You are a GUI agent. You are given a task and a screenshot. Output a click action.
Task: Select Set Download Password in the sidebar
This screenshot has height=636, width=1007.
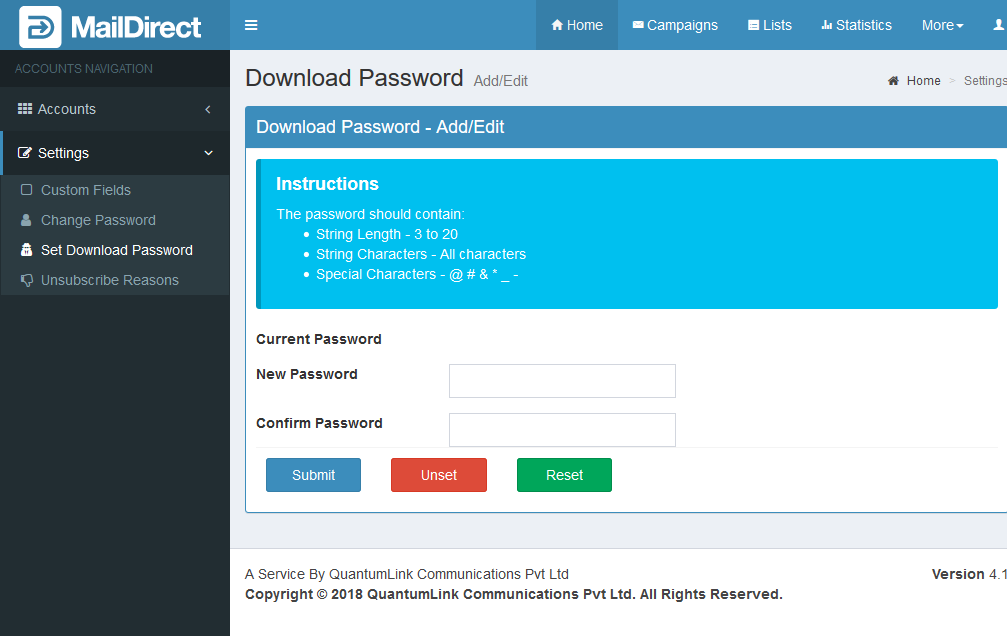[116, 250]
